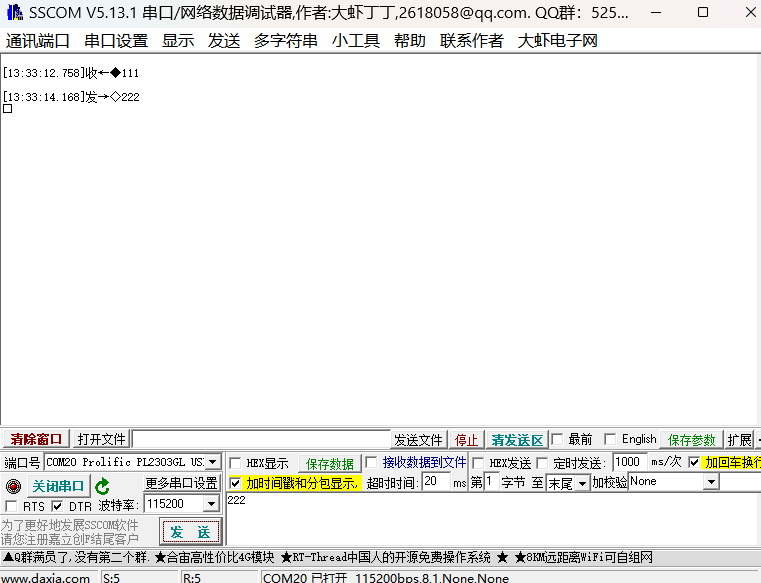Toggle the HEX显示 checkbox
Screen dimensions: 761x583
pyautogui.click(x=235, y=464)
